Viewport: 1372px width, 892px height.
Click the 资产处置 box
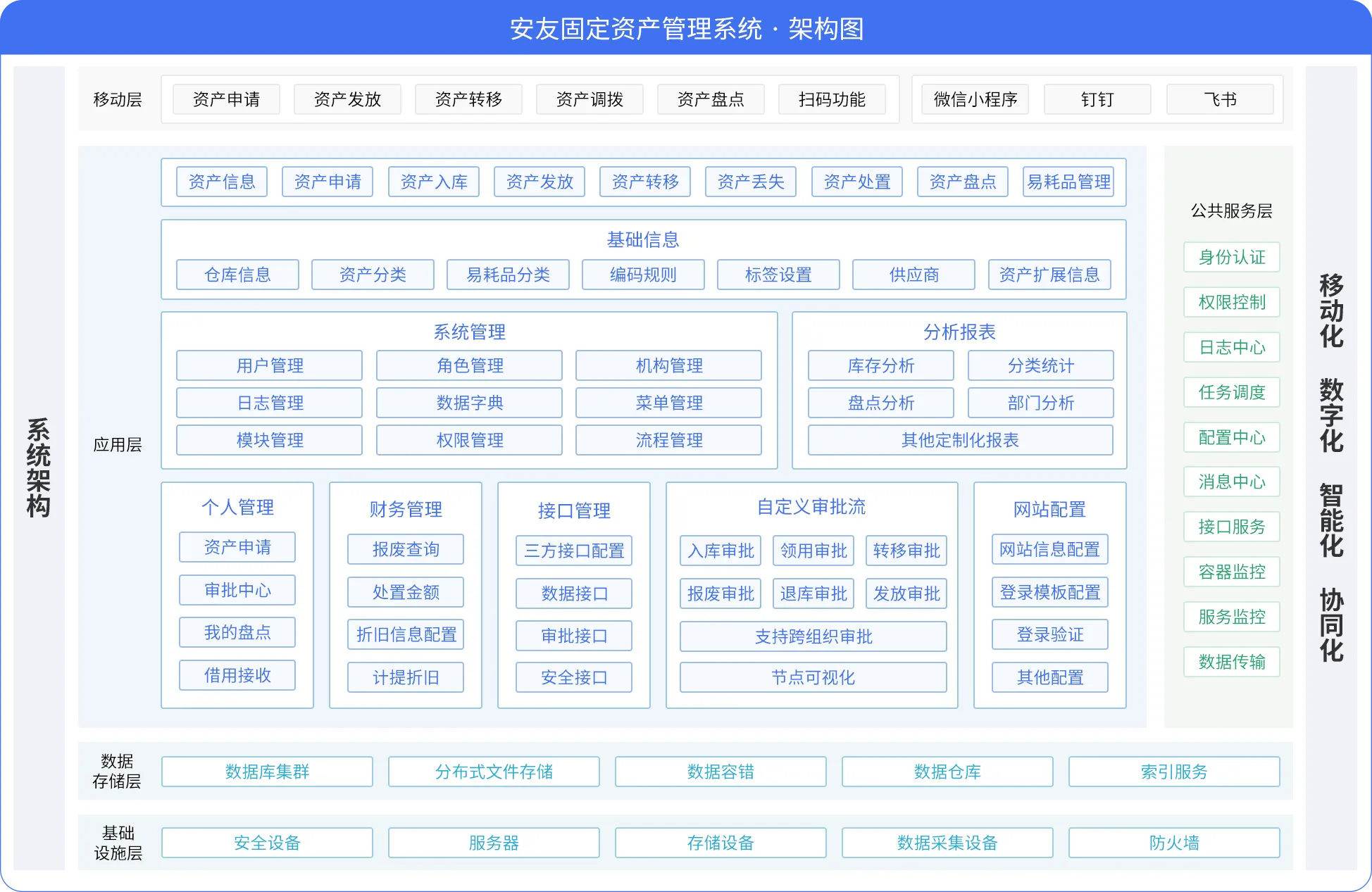coord(857,182)
